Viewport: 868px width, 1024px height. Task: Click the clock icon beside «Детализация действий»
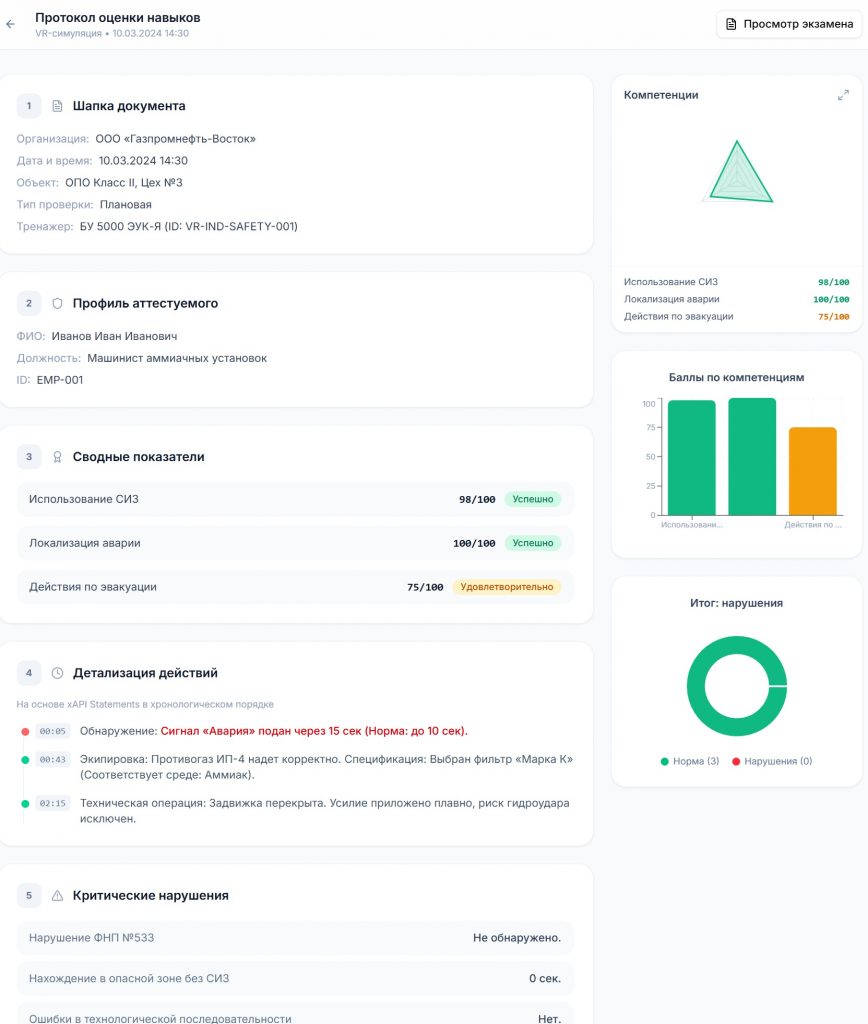coord(57,673)
